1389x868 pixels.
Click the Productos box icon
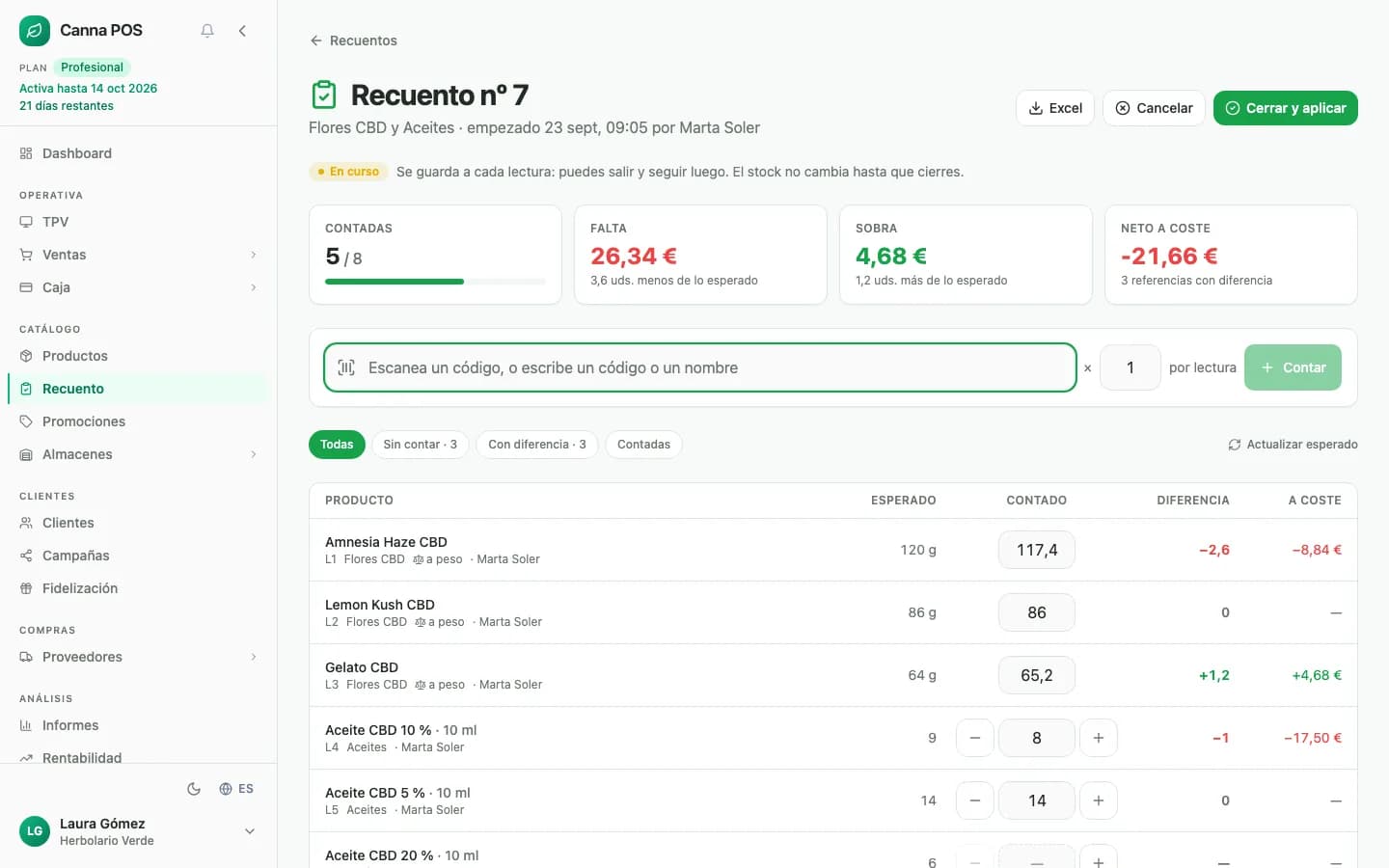(26, 356)
